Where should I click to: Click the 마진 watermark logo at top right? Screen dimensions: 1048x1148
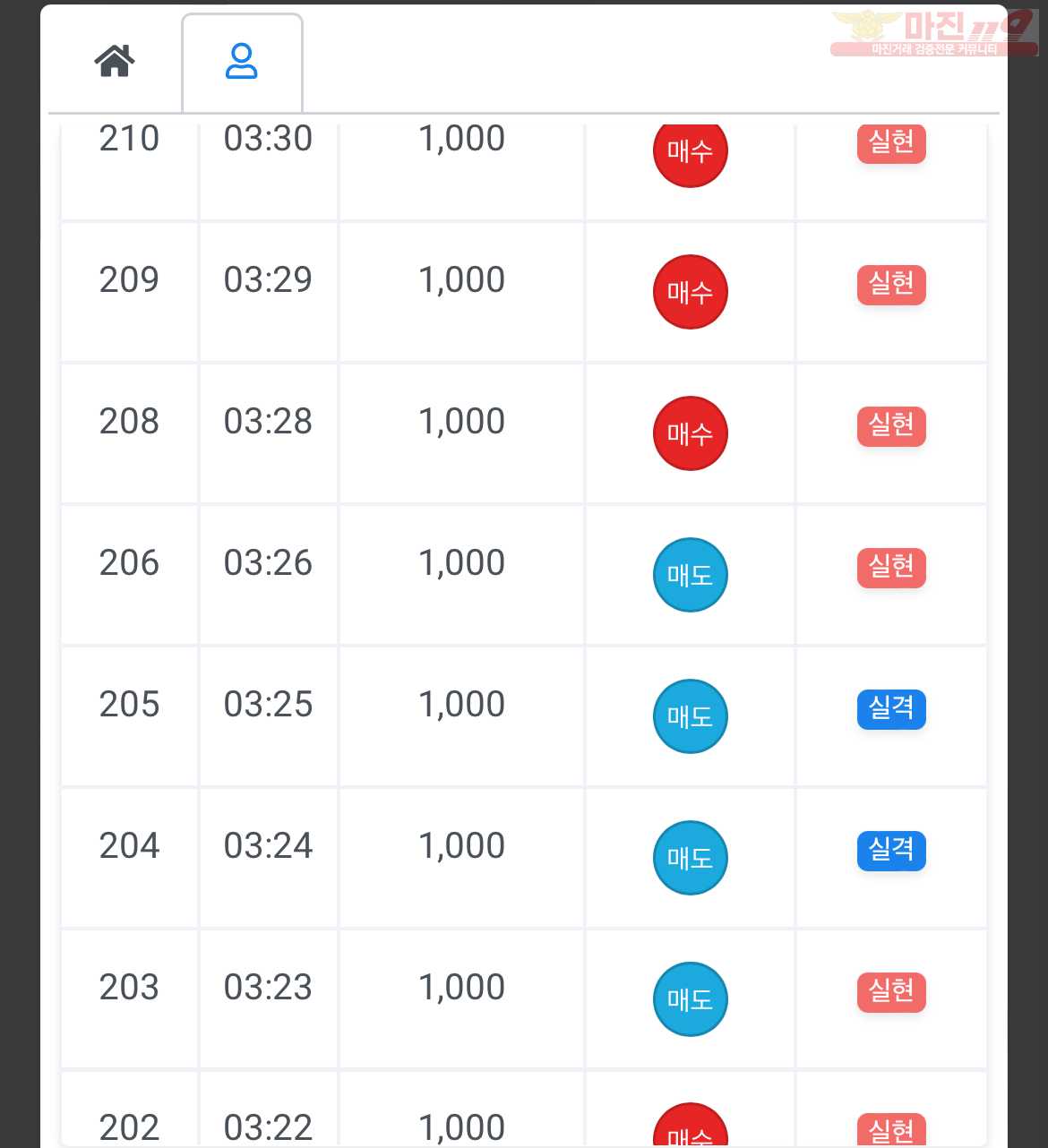(934, 32)
